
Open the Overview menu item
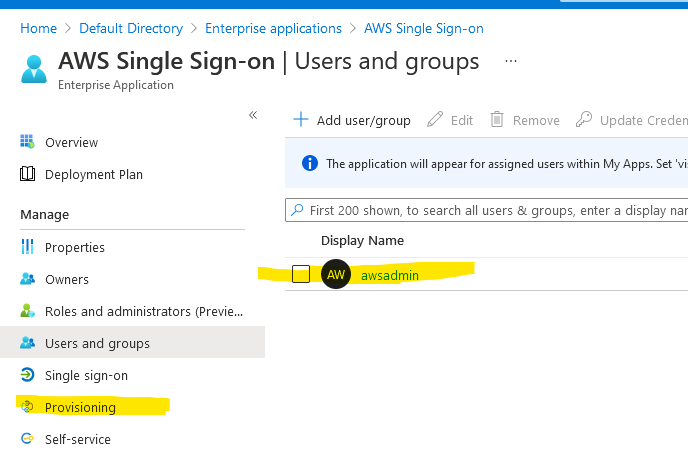coord(72,143)
